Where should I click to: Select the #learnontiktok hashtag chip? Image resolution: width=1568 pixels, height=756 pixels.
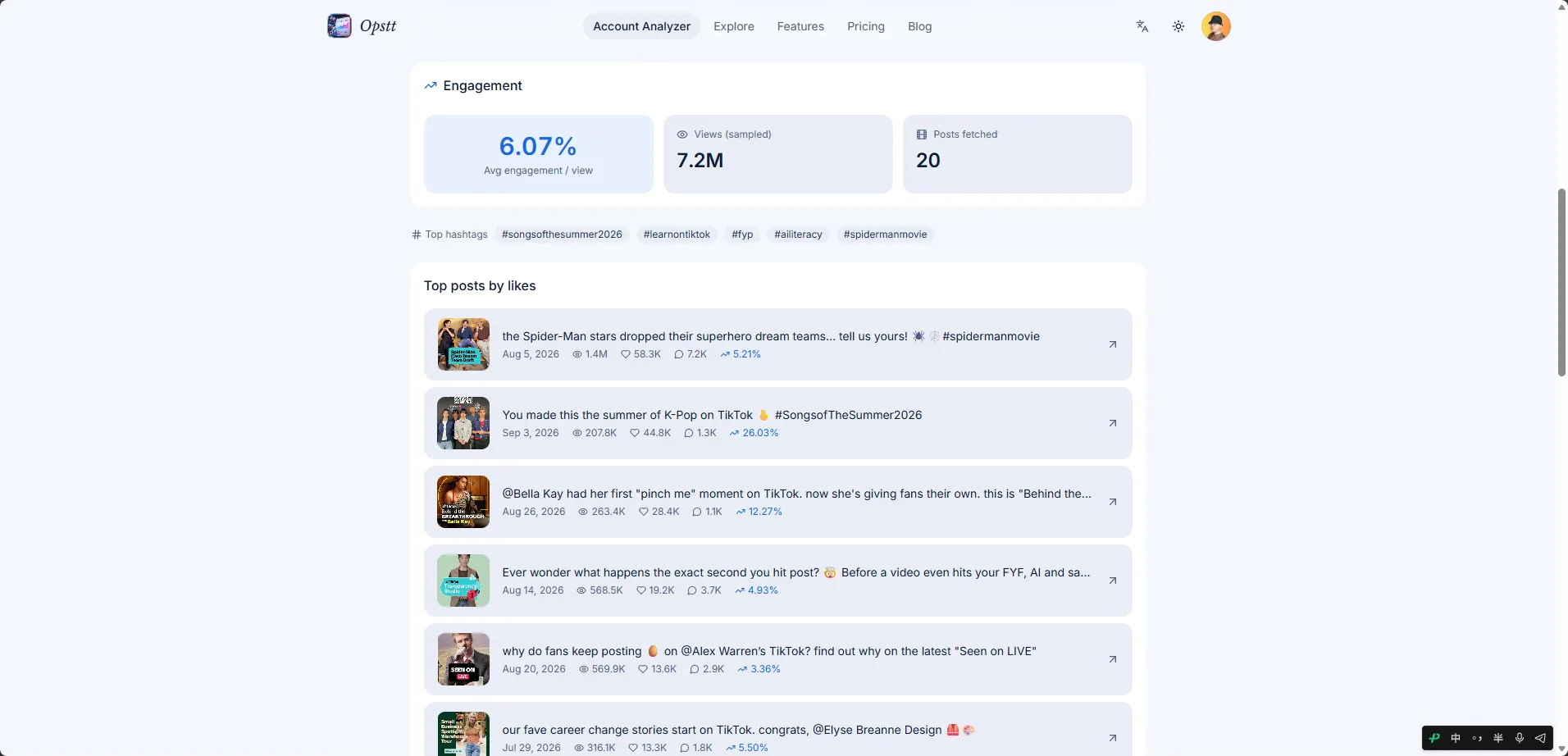(x=677, y=235)
